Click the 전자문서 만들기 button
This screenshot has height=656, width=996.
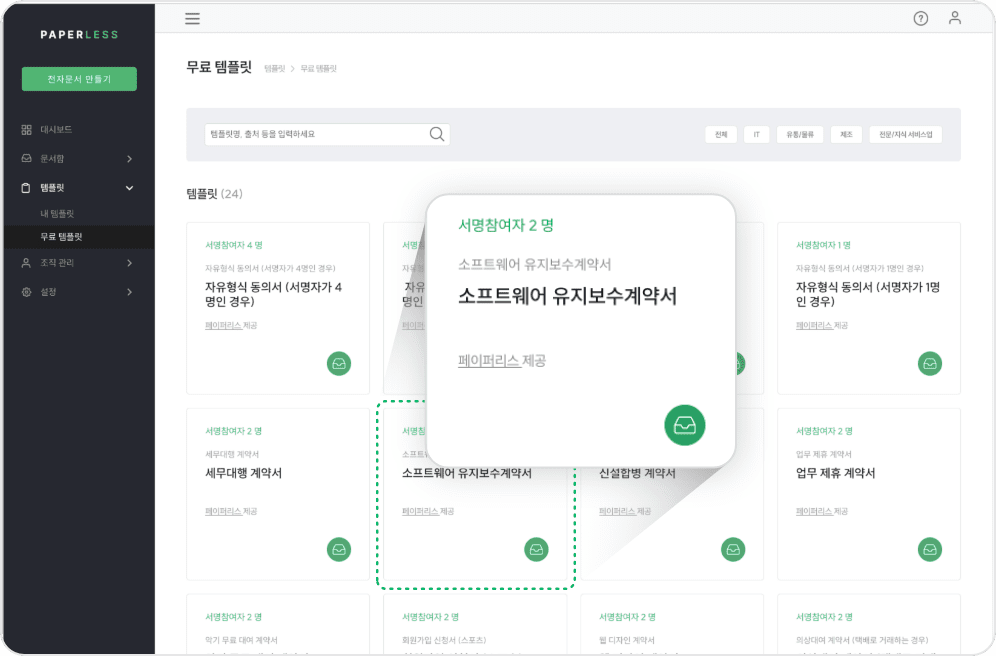(x=78, y=78)
